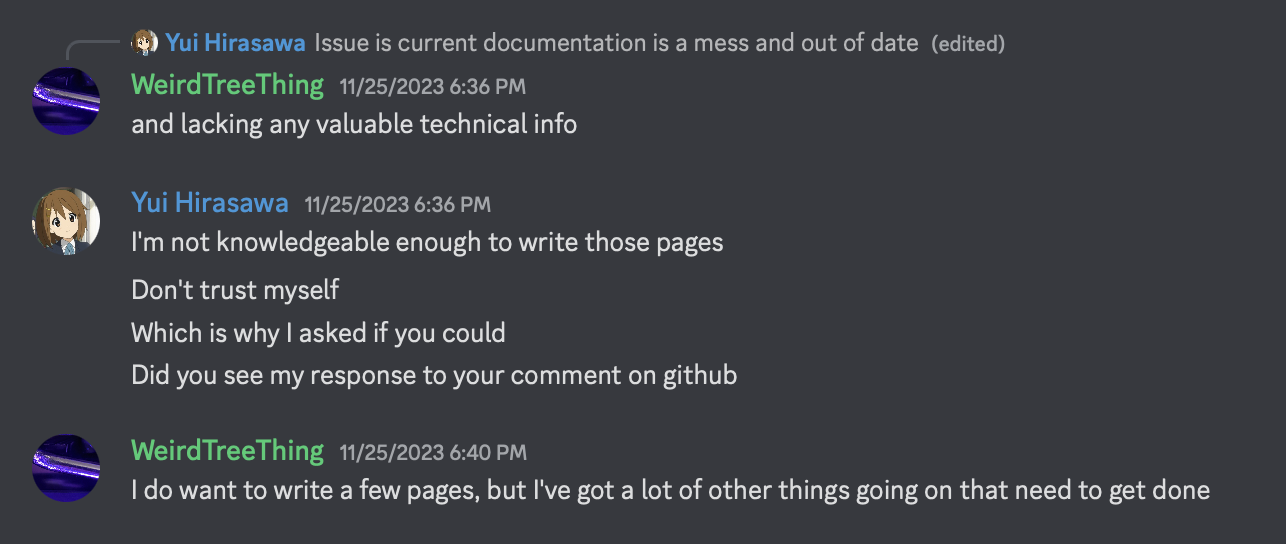Screen dimensions: 1286x544
Task: Select the "Don't trust myself" message
Action: (x=235, y=290)
